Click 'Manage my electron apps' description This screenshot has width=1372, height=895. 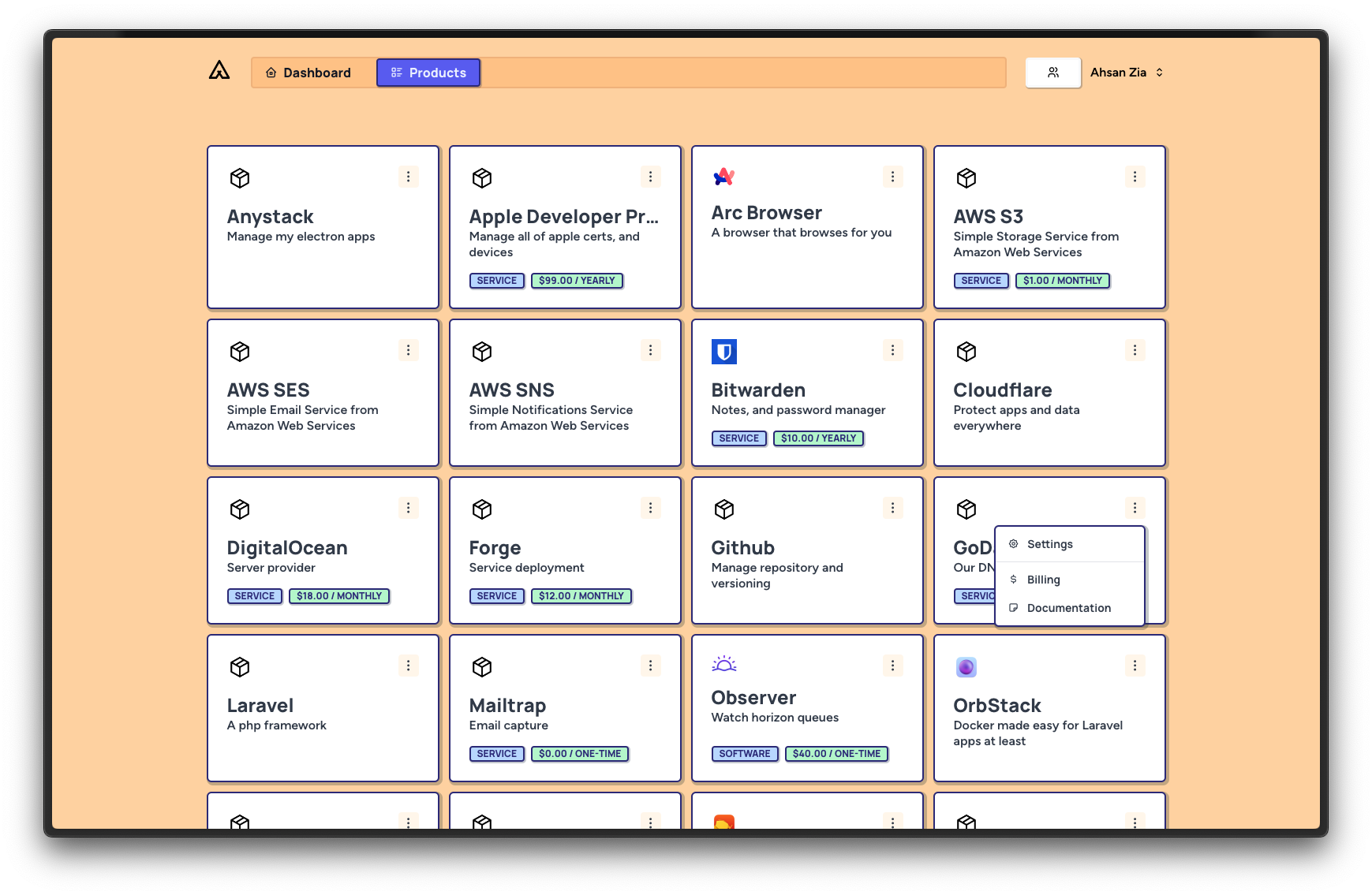click(x=301, y=237)
